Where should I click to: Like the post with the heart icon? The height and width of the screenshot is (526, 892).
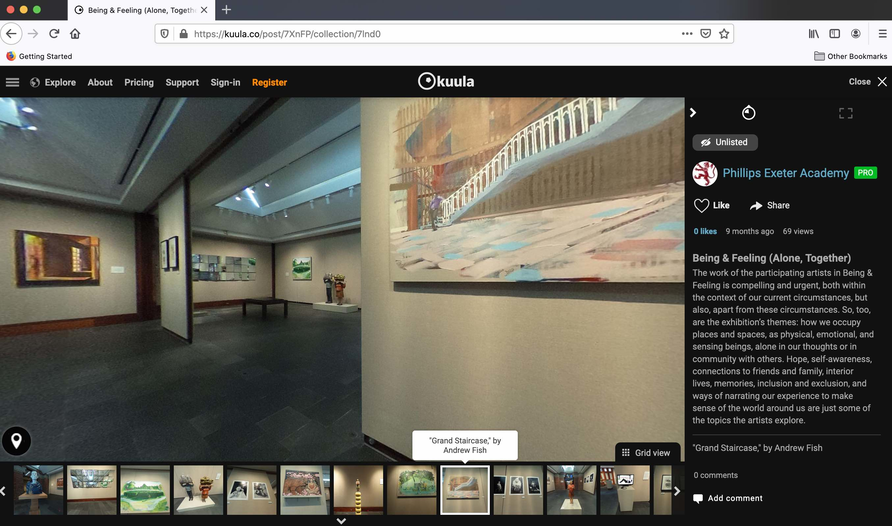(702, 205)
